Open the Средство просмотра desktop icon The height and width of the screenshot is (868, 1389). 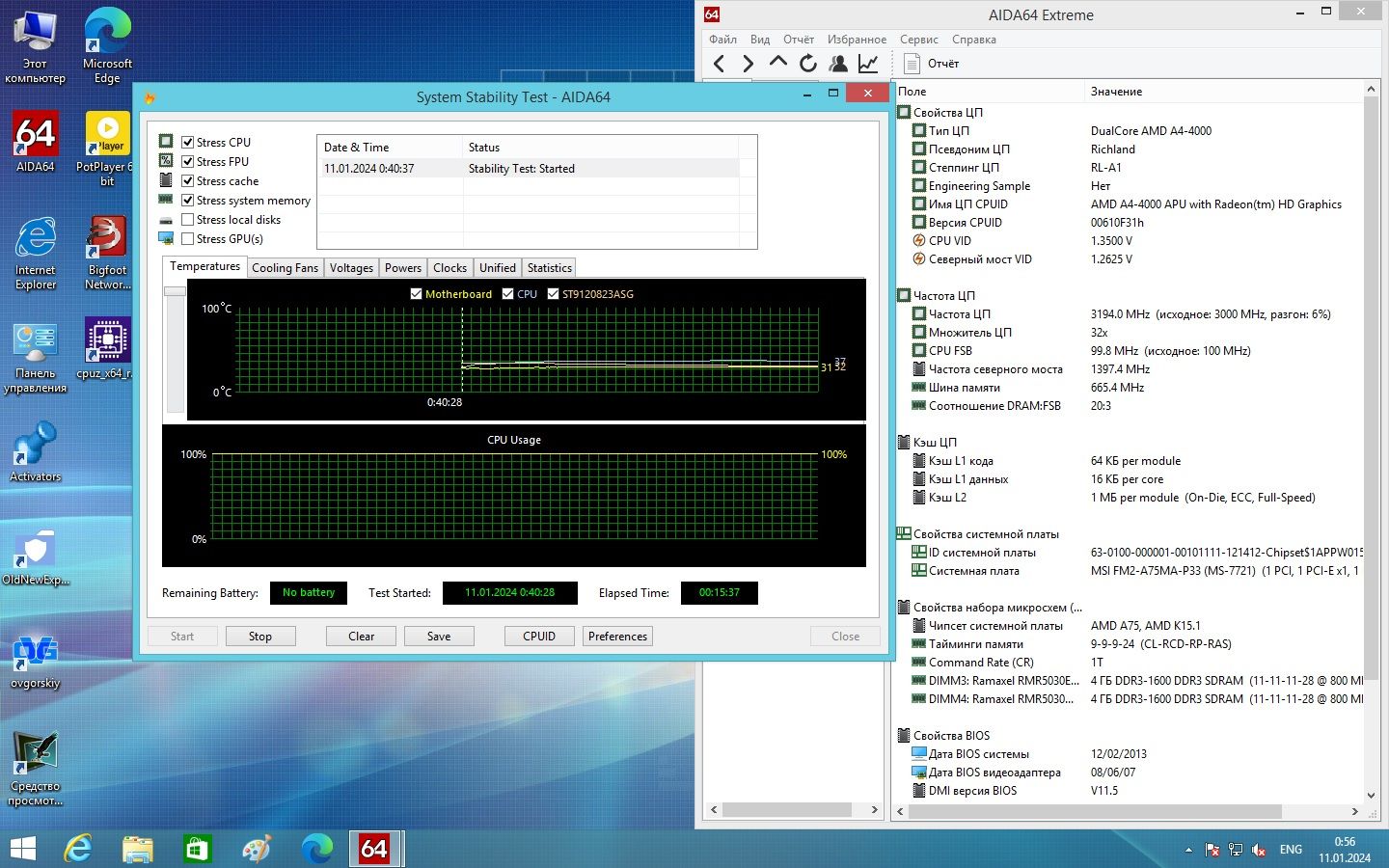(36, 769)
